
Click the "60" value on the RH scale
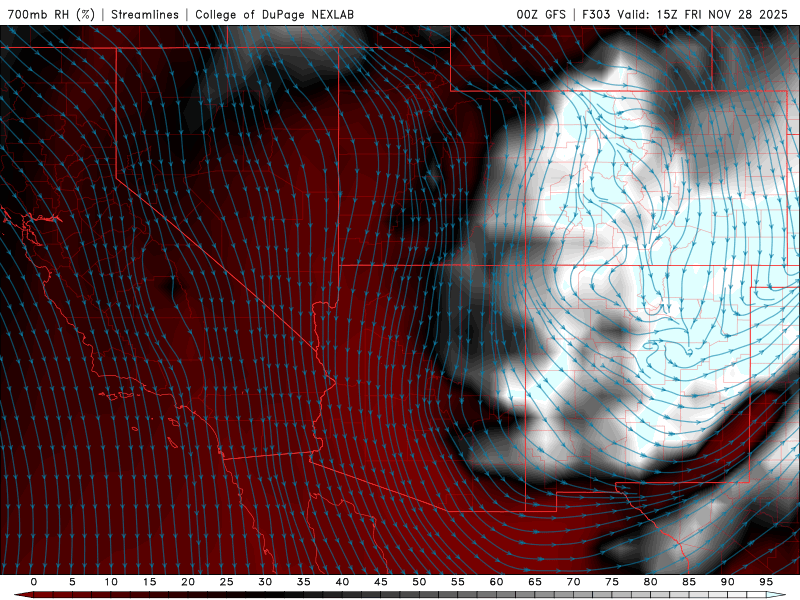coord(496,582)
